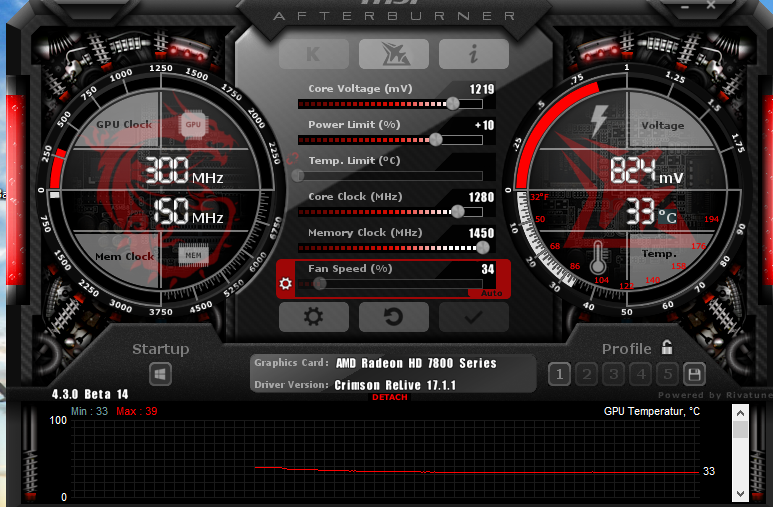Click the AMD Radeon HD 7800 Series text
773x507 pixels.
[x=416, y=363]
